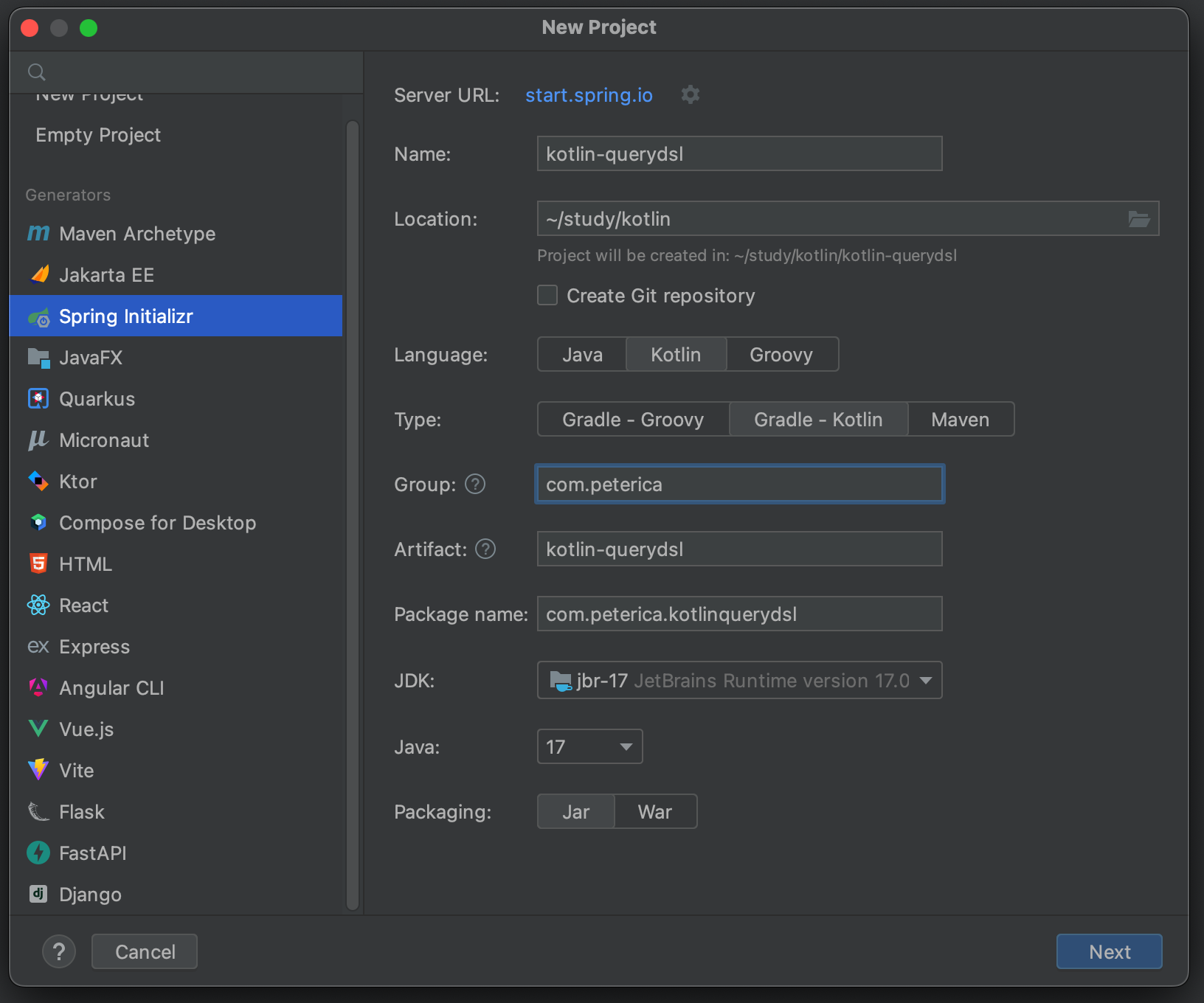Click the Package name field
The image size is (1204, 1003).
pyautogui.click(x=740, y=614)
